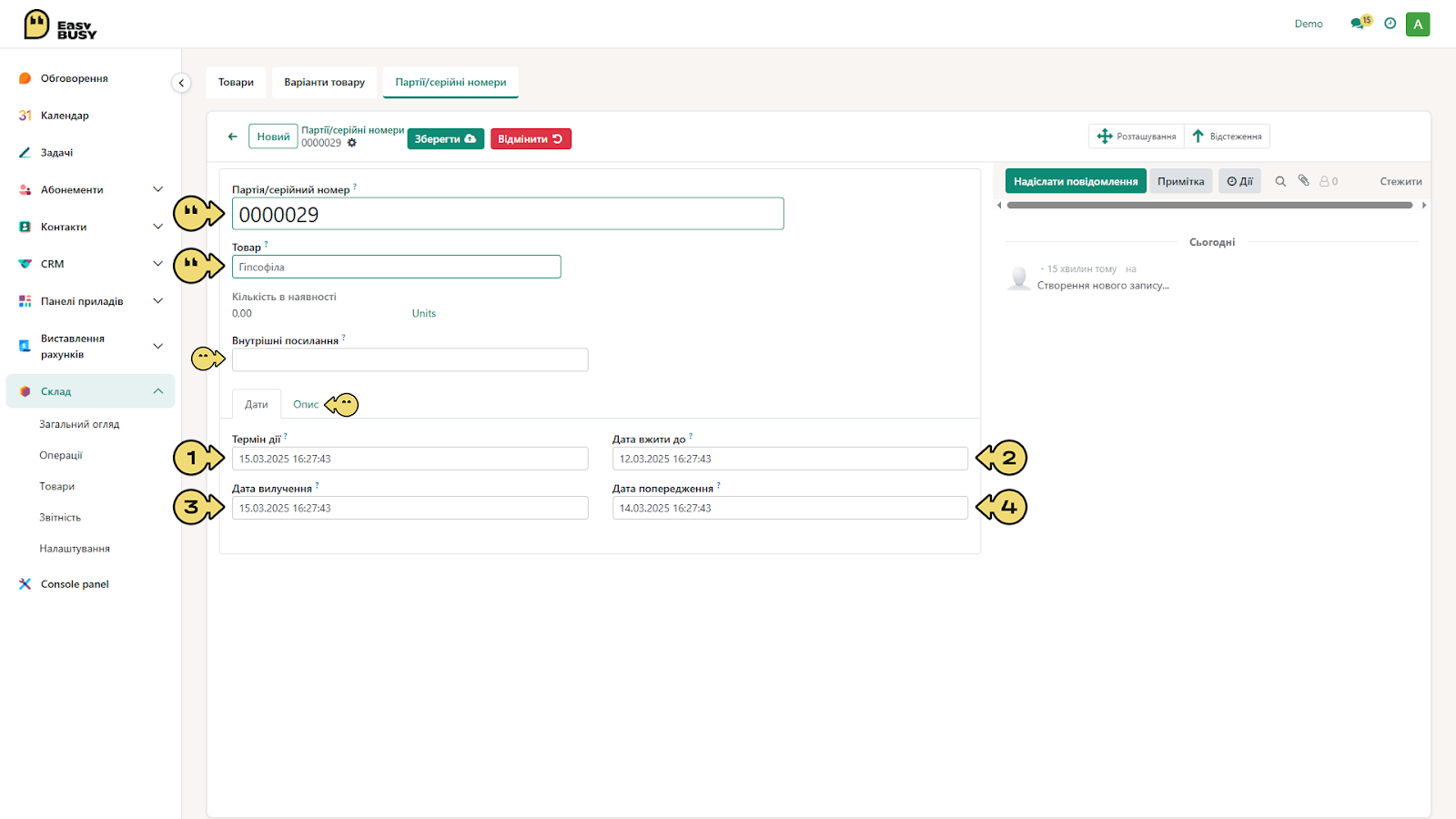Image resolution: width=1456 pixels, height=819 pixels.
Task: Click the Дата вилучення date field
Action: pyautogui.click(x=410, y=508)
